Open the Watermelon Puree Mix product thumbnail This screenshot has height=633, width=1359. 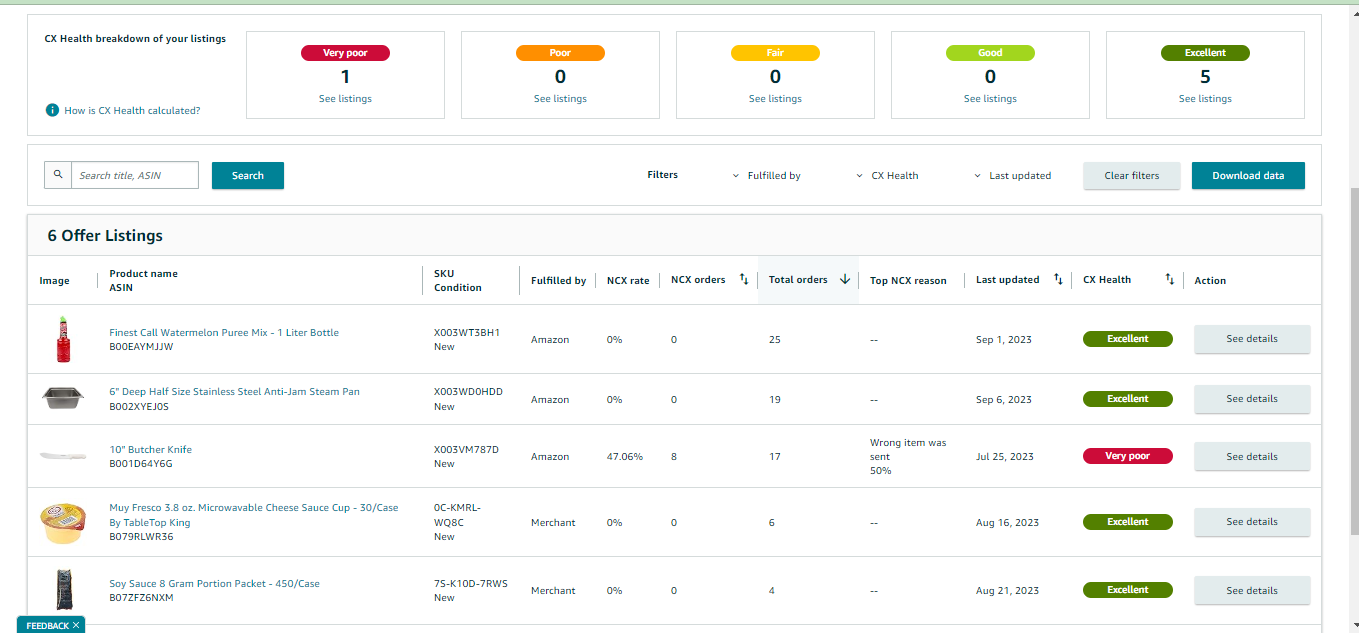click(x=63, y=339)
